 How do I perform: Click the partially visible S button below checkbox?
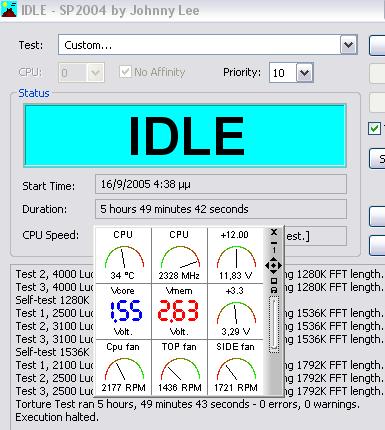point(378,159)
